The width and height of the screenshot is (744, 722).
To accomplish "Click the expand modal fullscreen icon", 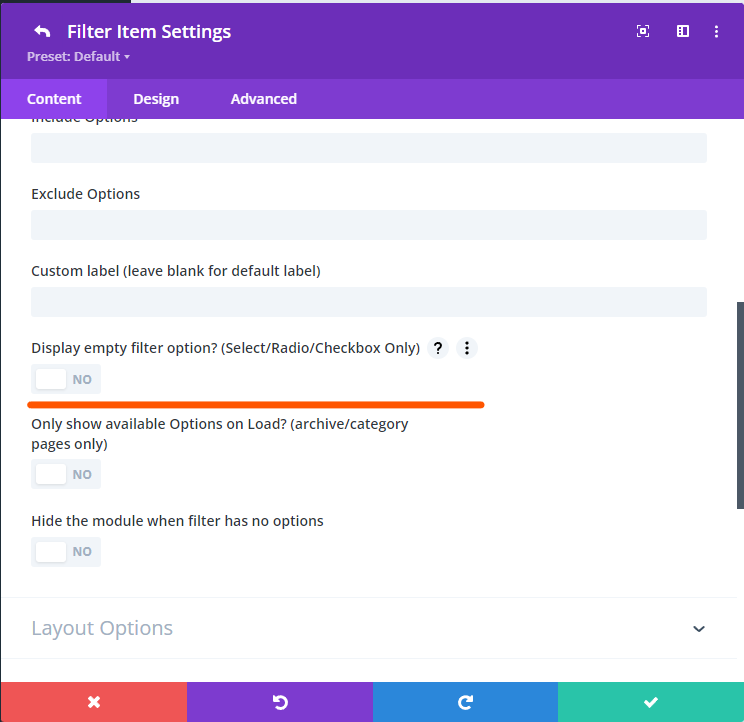I will tap(643, 32).
